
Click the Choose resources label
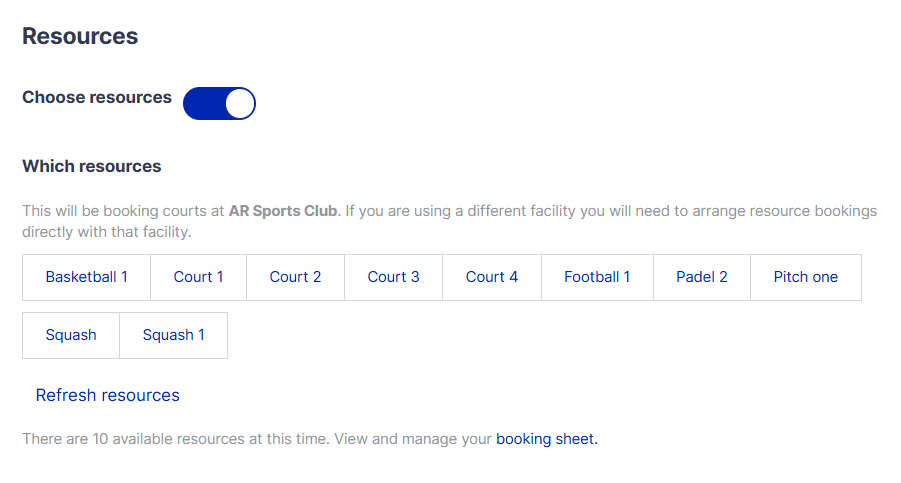(x=97, y=98)
